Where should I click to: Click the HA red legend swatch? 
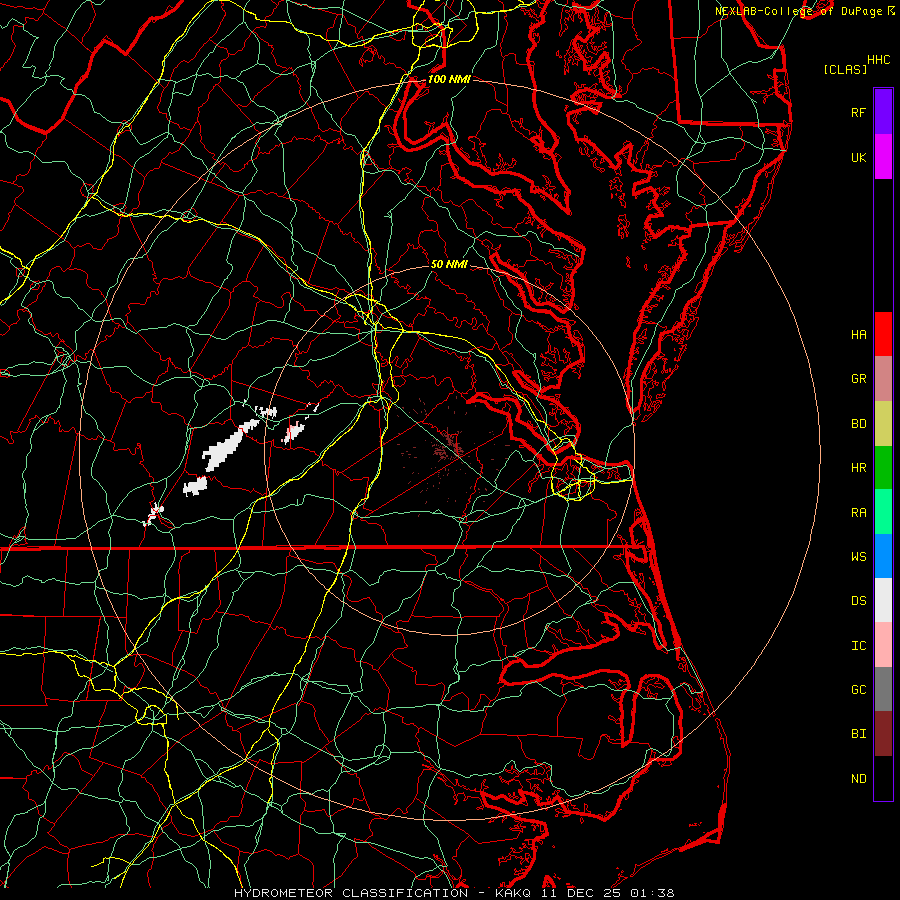(883, 334)
